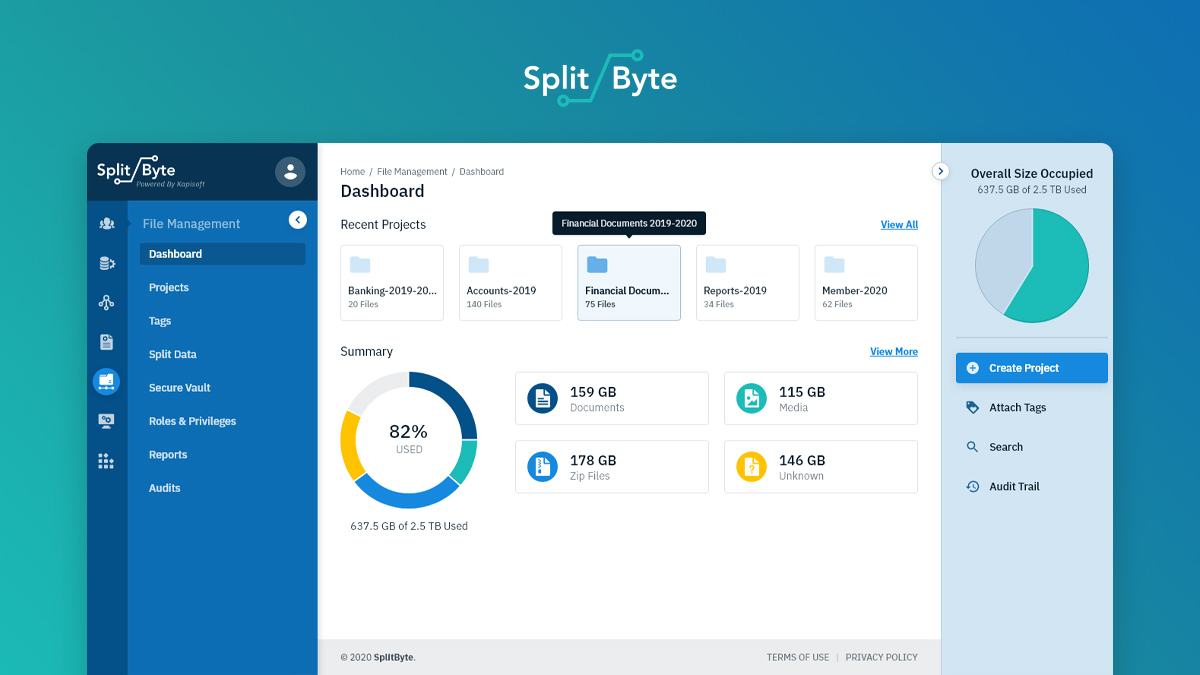
Task: Click the Audit Trail action
Action: pyautogui.click(x=1014, y=487)
